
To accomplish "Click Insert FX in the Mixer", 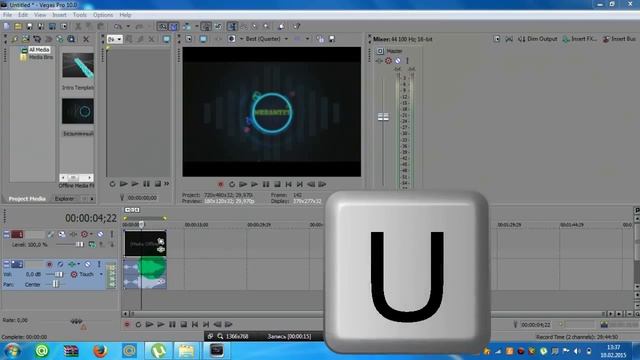I will click(580, 39).
